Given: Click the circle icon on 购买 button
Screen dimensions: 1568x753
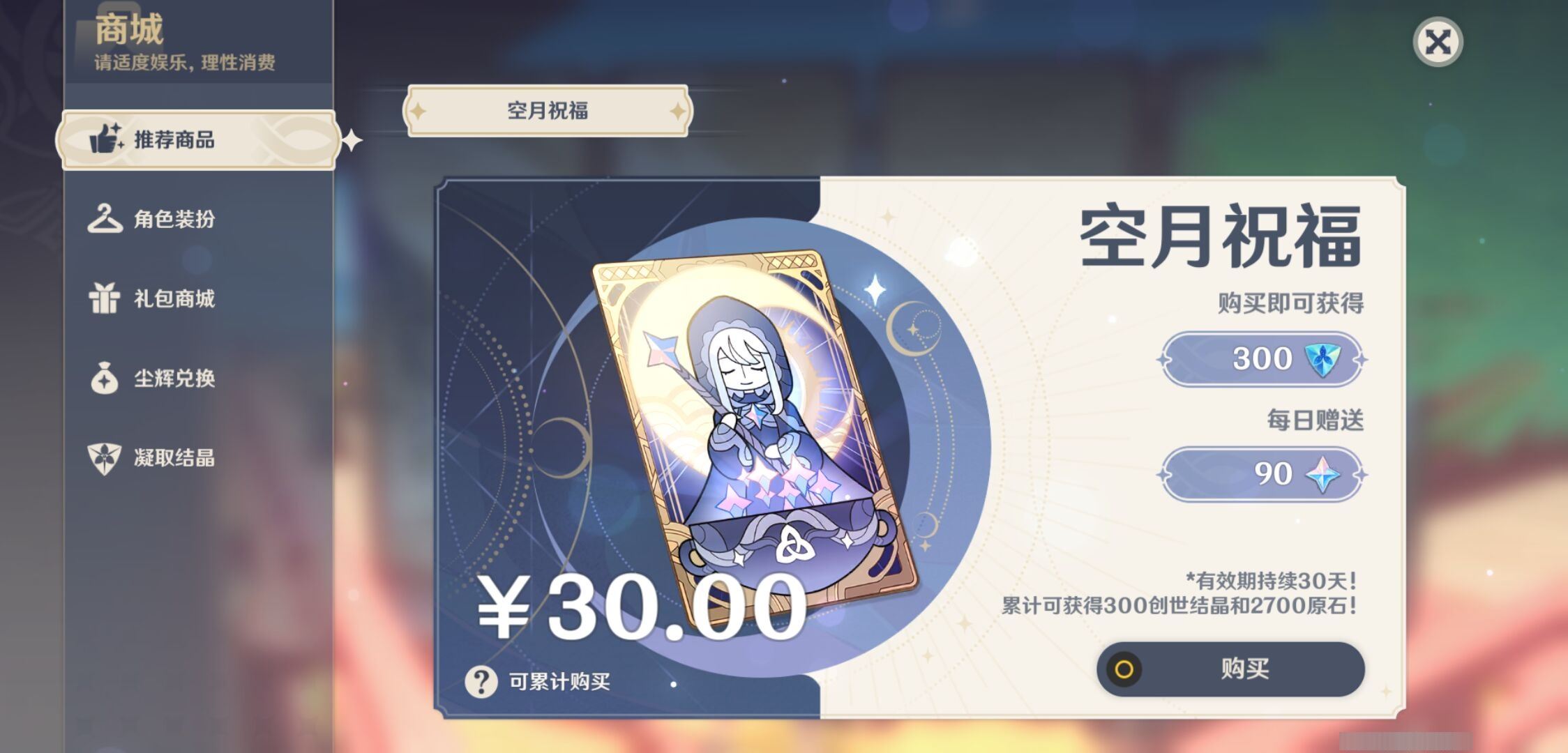Looking at the screenshot, I should pyautogui.click(x=1124, y=669).
